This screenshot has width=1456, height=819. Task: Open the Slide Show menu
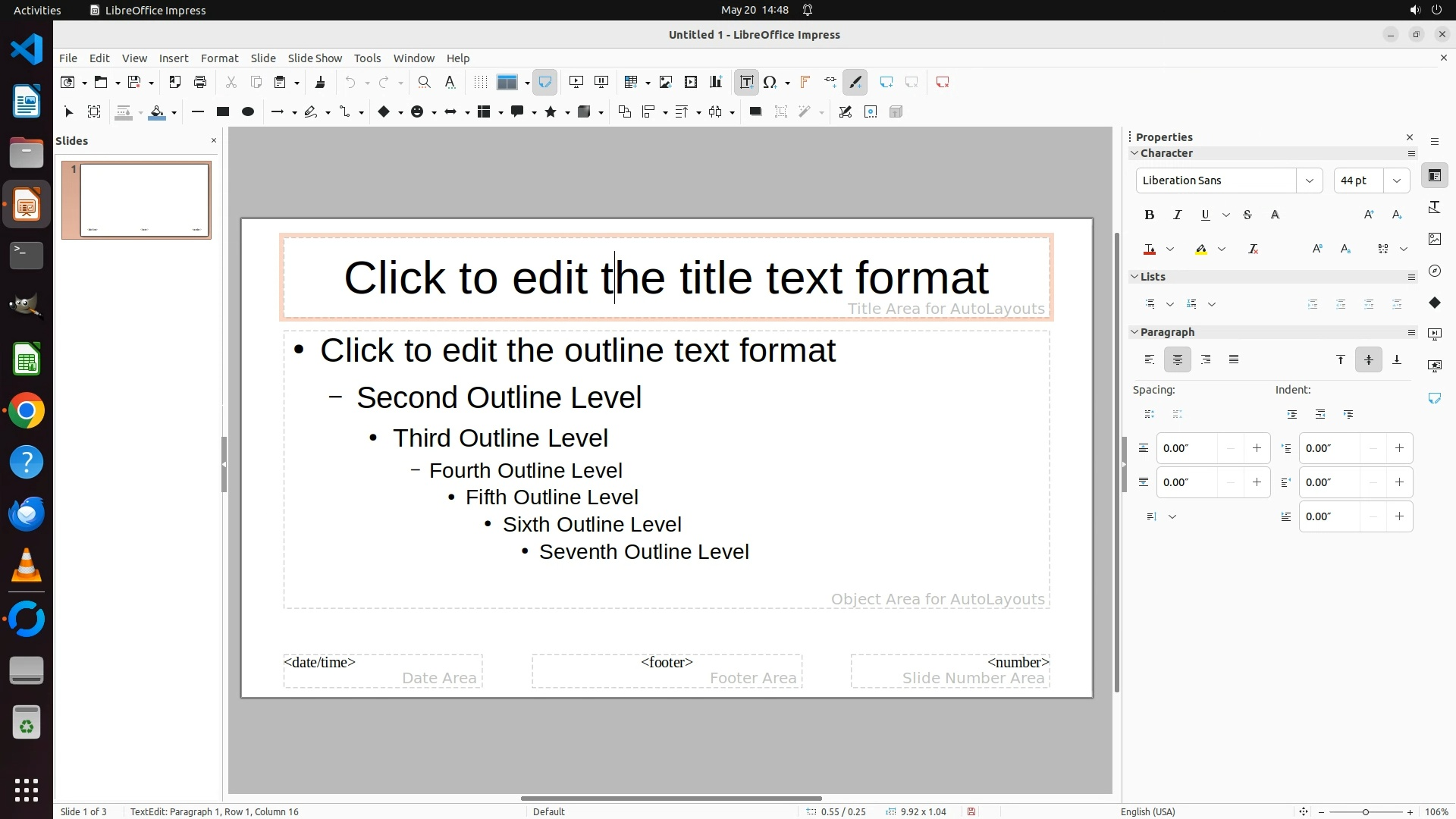click(x=315, y=58)
